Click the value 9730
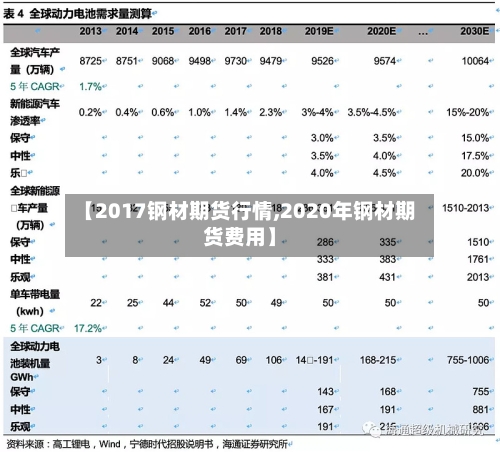This screenshot has width=500, height=452. (235, 61)
